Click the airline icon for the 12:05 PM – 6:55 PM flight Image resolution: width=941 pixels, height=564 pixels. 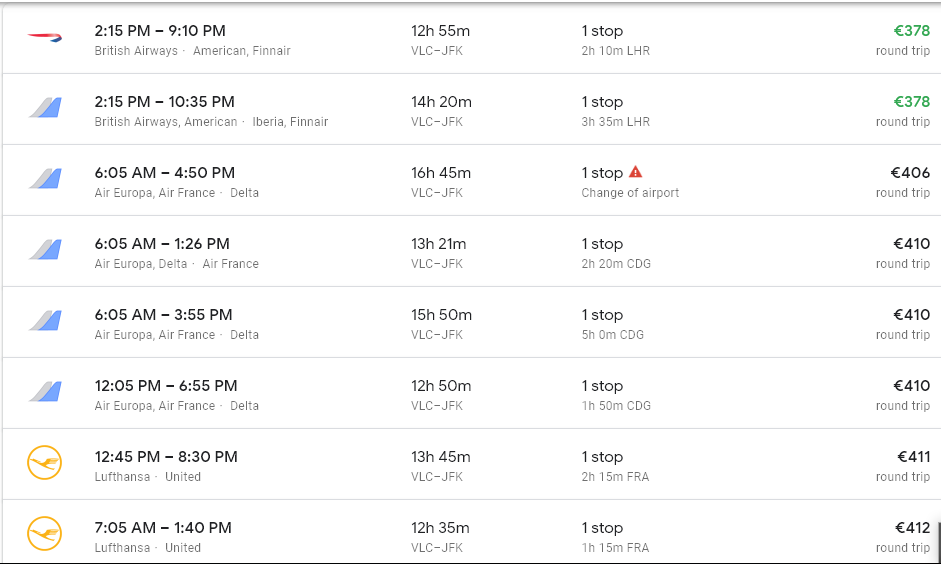click(x=45, y=392)
